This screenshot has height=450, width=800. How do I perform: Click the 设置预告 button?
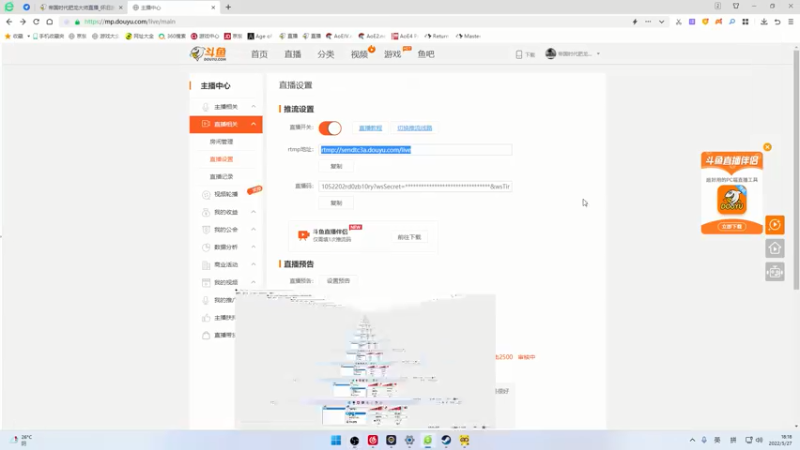(x=338, y=281)
